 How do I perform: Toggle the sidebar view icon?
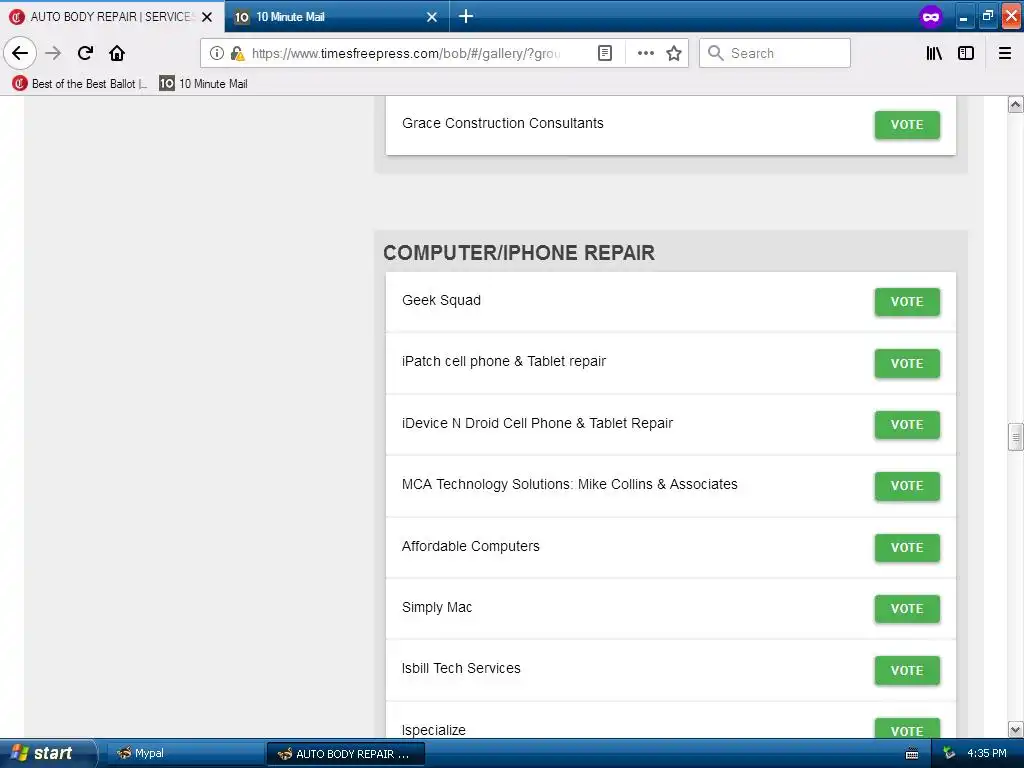tap(966, 53)
